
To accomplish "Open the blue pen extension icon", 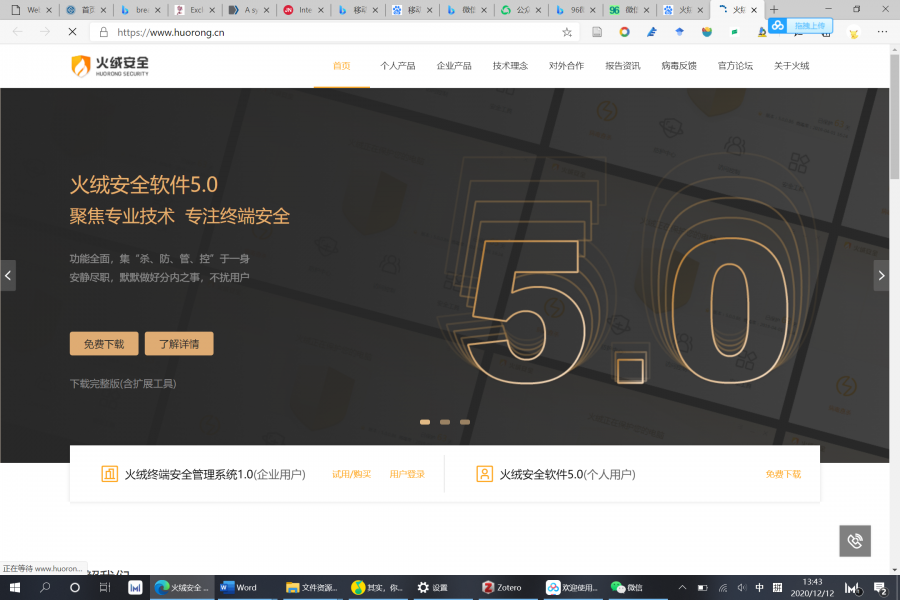I will tap(651, 32).
